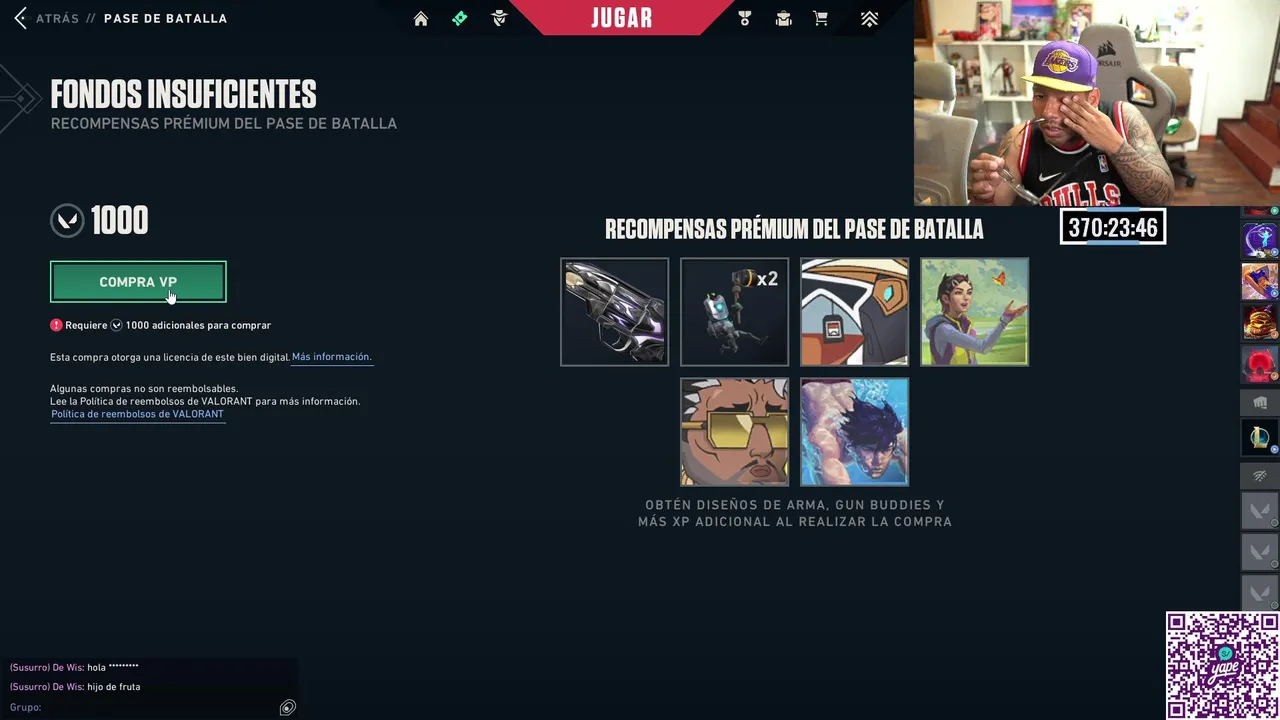Select the woman with butterfly card reward
Screen dimensions: 1280x720
tap(974, 312)
